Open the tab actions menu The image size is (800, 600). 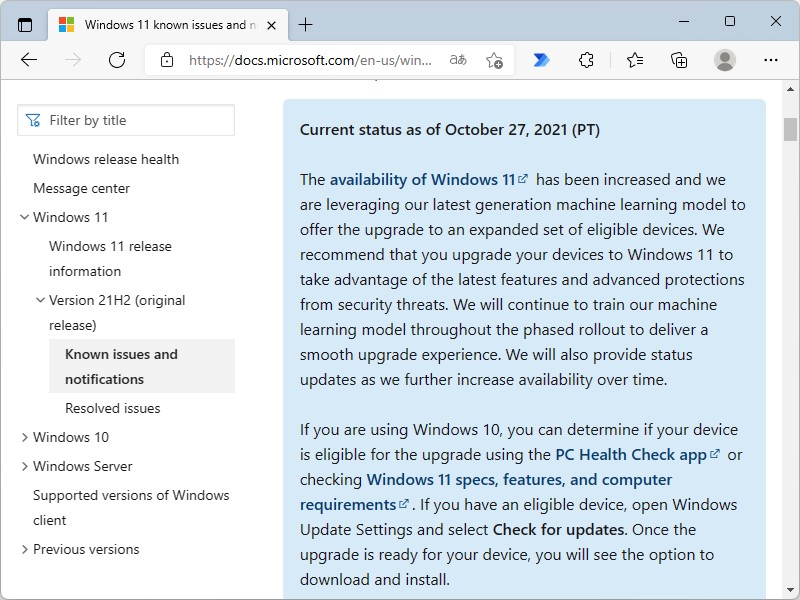(24, 24)
